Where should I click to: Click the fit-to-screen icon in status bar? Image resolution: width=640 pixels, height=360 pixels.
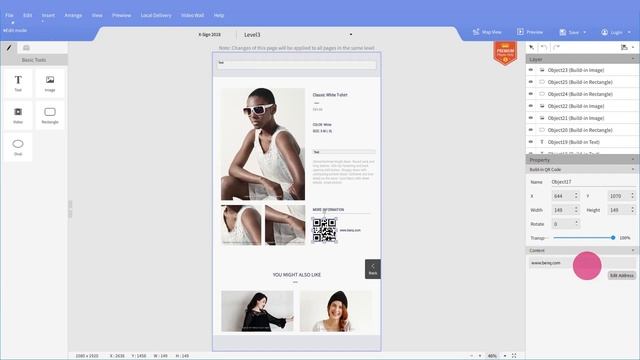514,356
